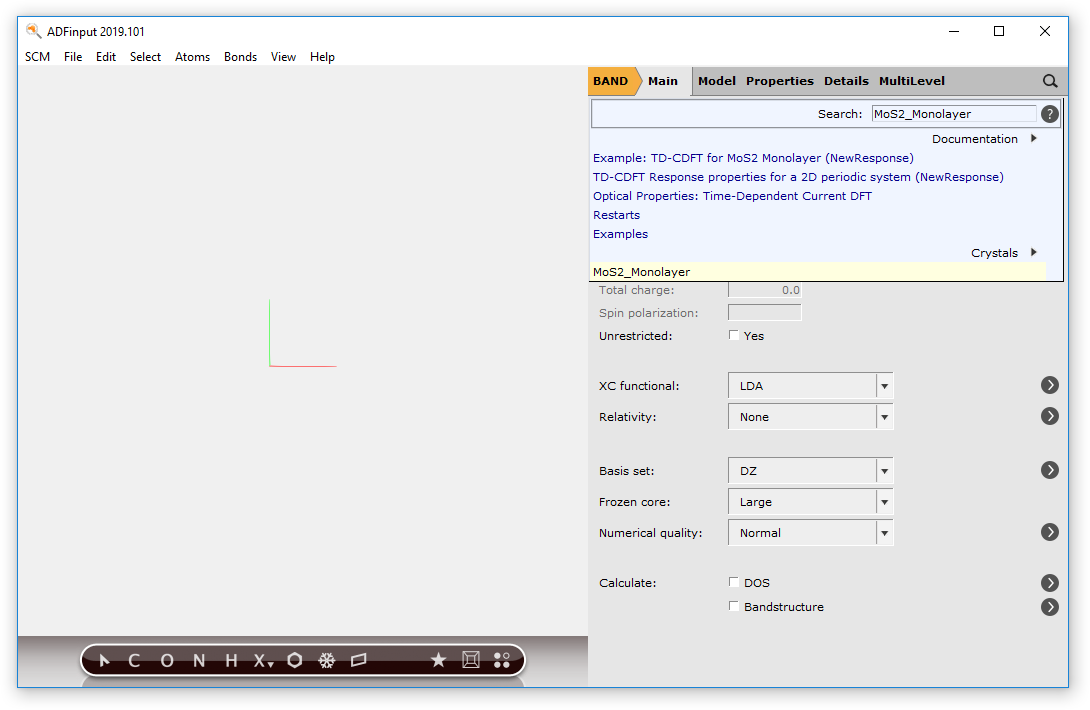Open the Examples documentation link
This screenshot has width=1090, height=710.
coord(620,234)
